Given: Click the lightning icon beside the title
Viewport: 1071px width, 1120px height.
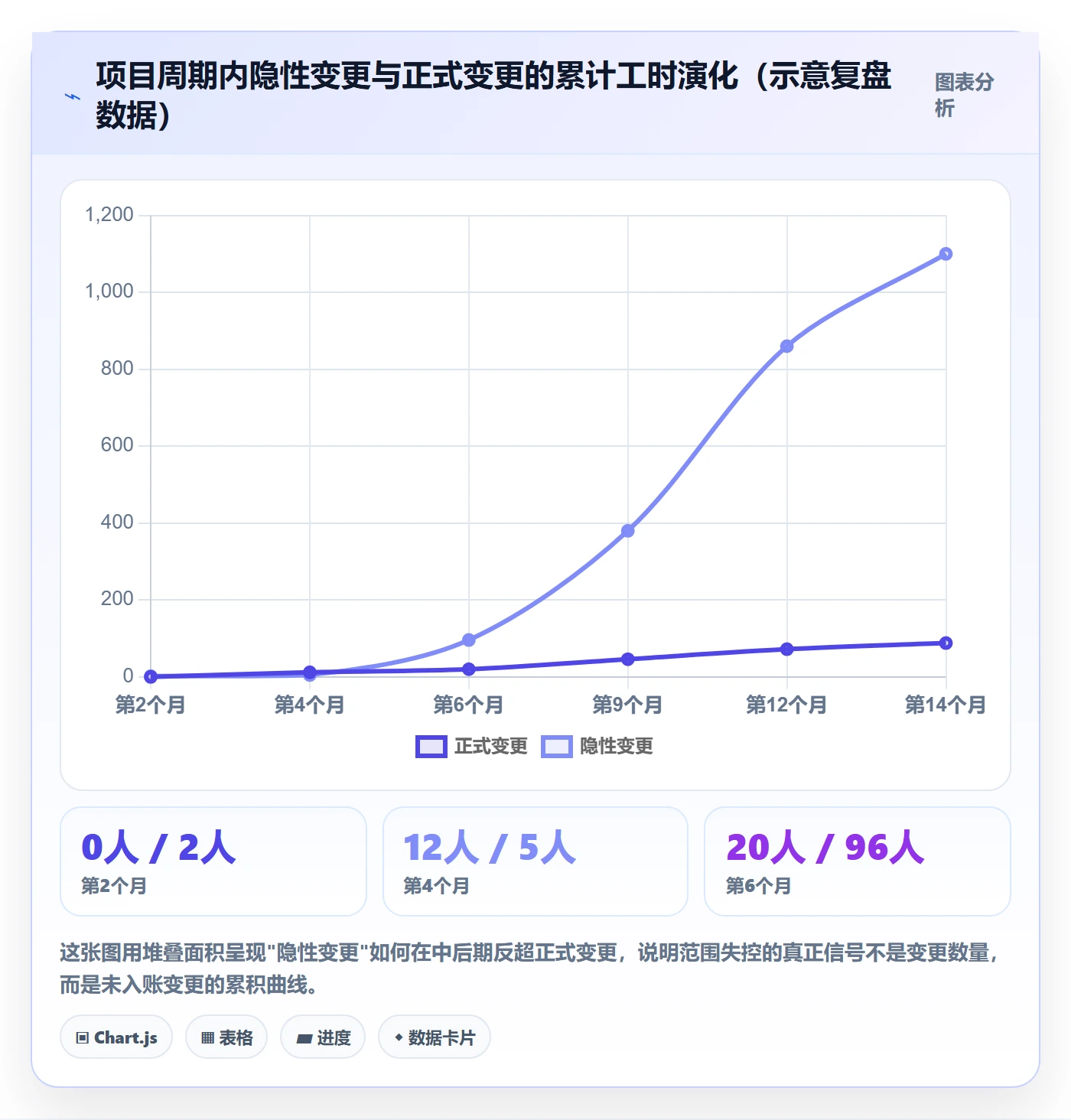Looking at the screenshot, I should 73,96.
